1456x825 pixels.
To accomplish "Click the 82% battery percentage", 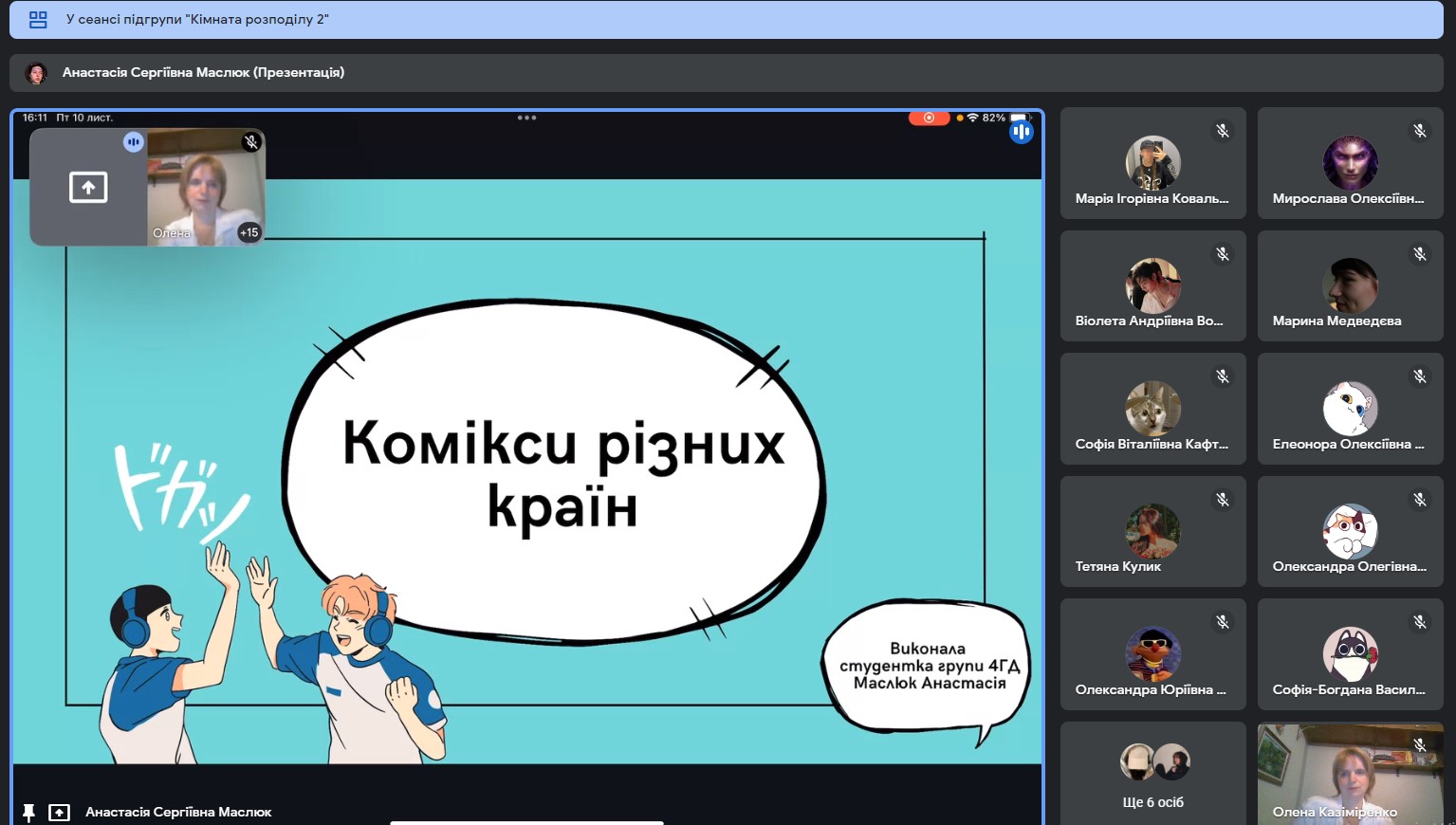I will [994, 118].
